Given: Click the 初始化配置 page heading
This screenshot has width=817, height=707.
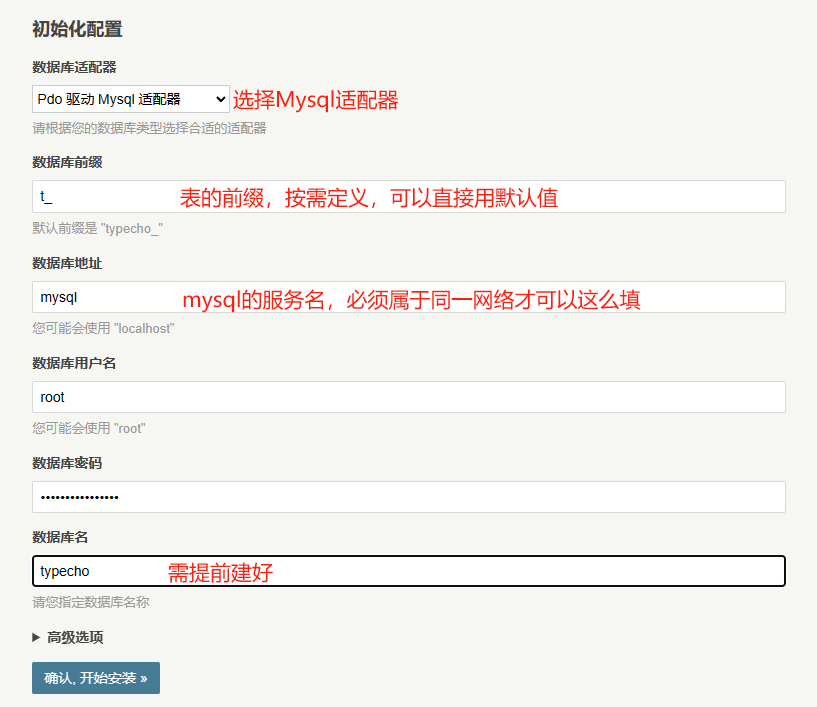Looking at the screenshot, I should (x=77, y=29).
